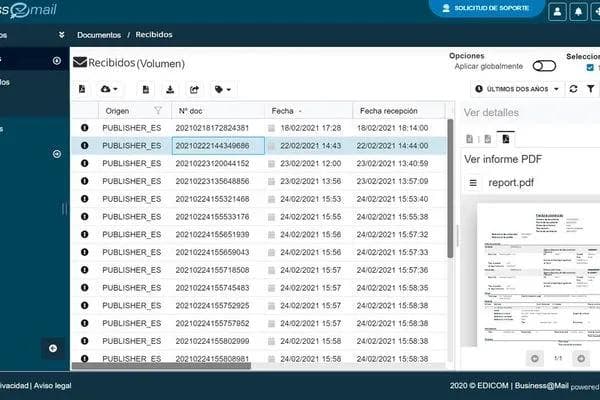Switch to the PDF report tab

pyautogui.click(x=505, y=138)
